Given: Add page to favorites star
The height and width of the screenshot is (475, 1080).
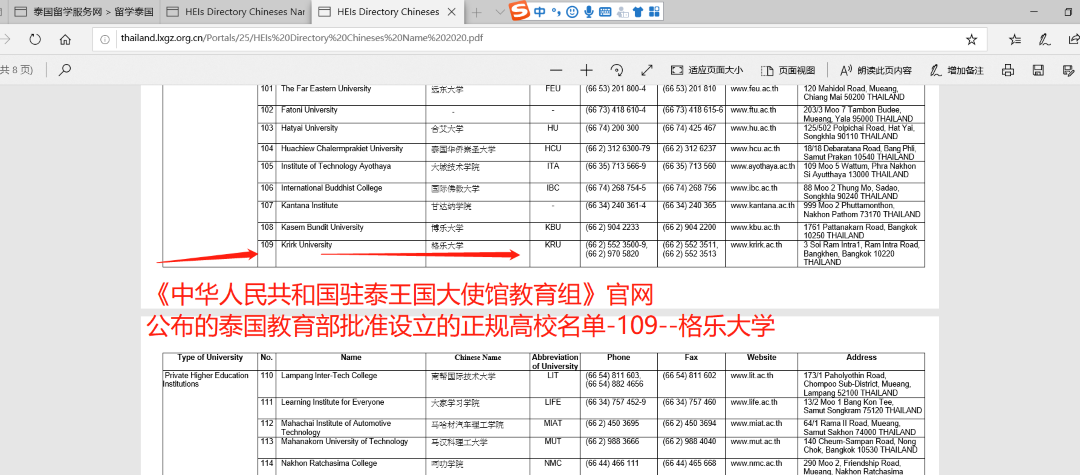Looking at the screenshot, I should 971,39.
